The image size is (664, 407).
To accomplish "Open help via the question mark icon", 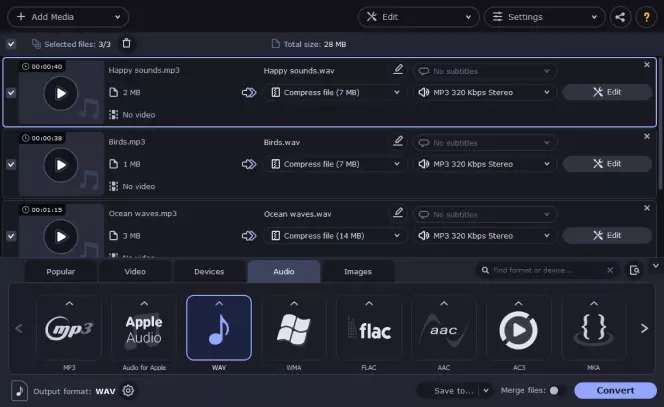I will point(646,17).
